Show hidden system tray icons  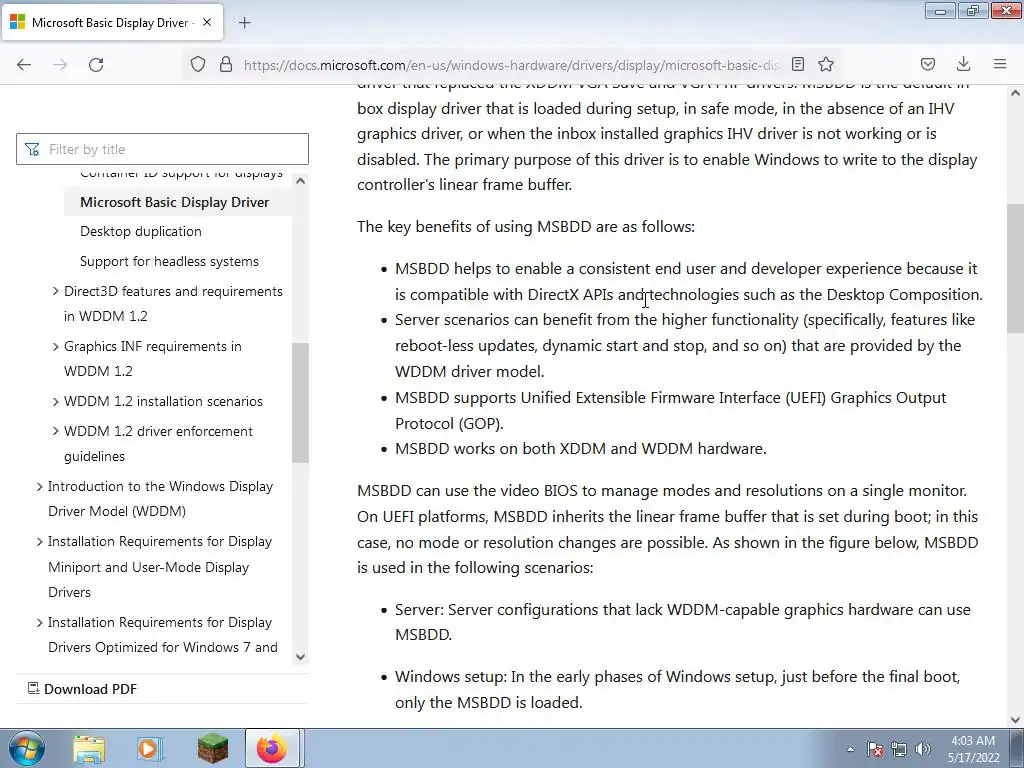[850, 749]
